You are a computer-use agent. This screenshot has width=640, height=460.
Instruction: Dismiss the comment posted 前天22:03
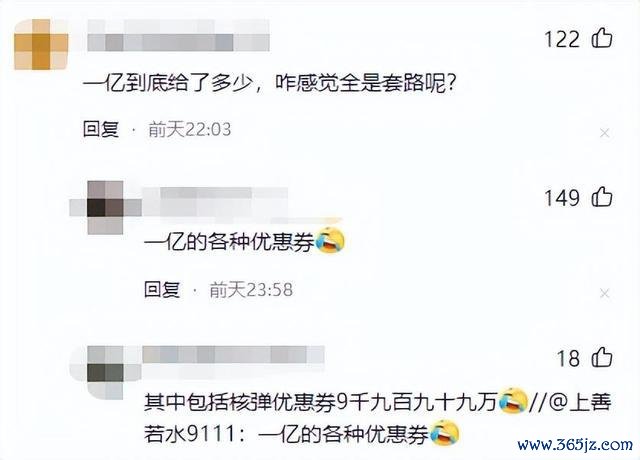[604, 133]
